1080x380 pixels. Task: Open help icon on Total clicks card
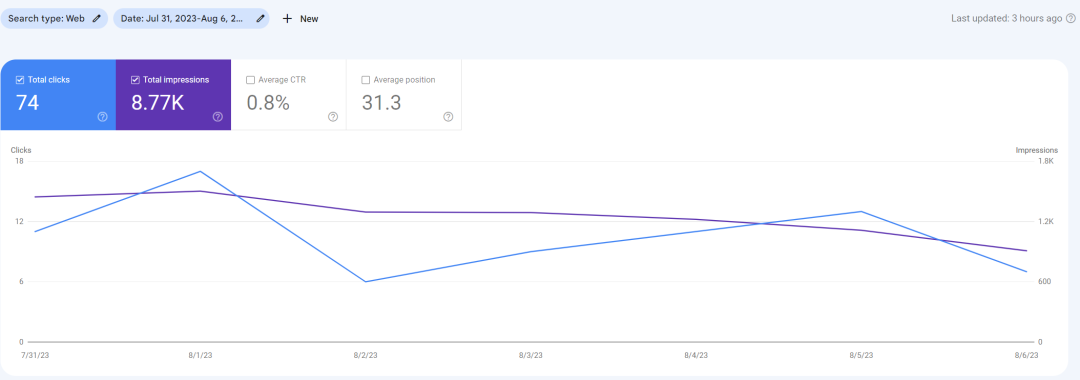[x=103, y=117]
